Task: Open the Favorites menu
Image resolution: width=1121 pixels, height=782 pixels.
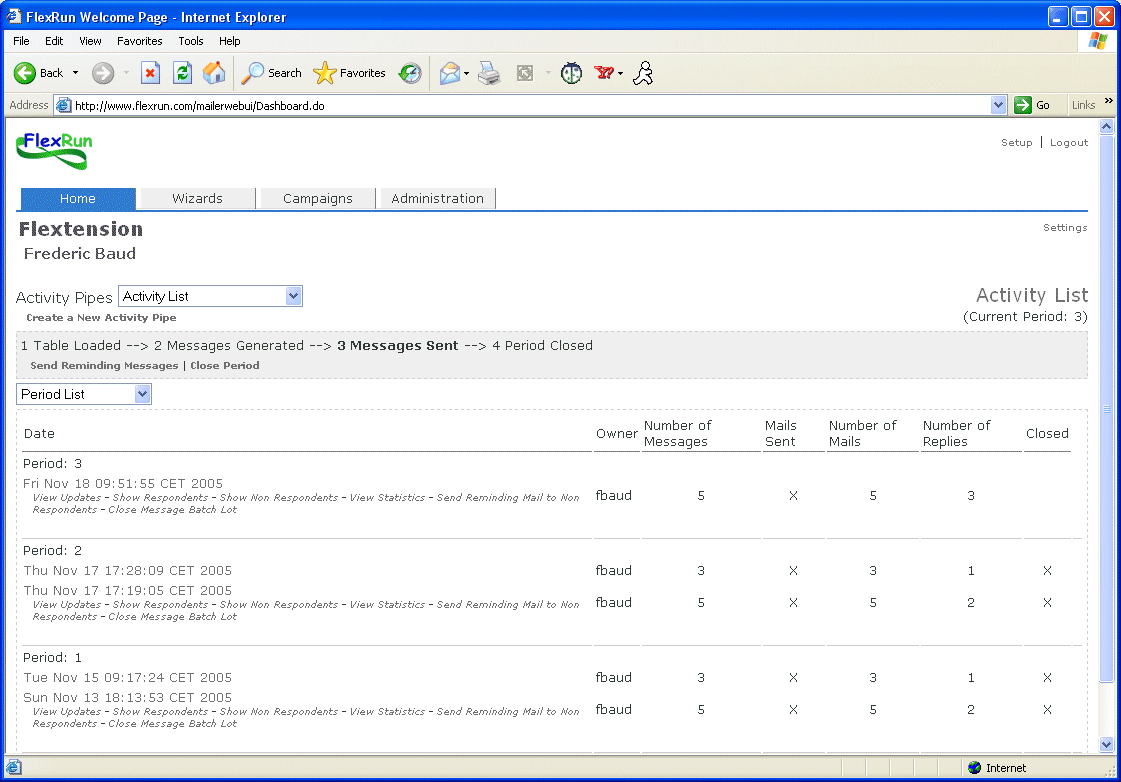Action: coord(139,41)
